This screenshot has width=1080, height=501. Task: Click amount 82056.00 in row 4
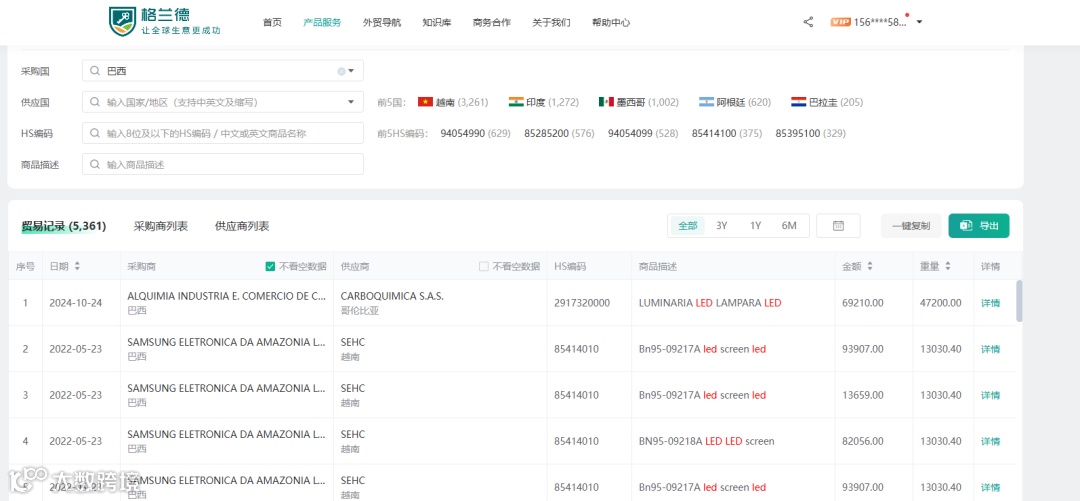862,441
